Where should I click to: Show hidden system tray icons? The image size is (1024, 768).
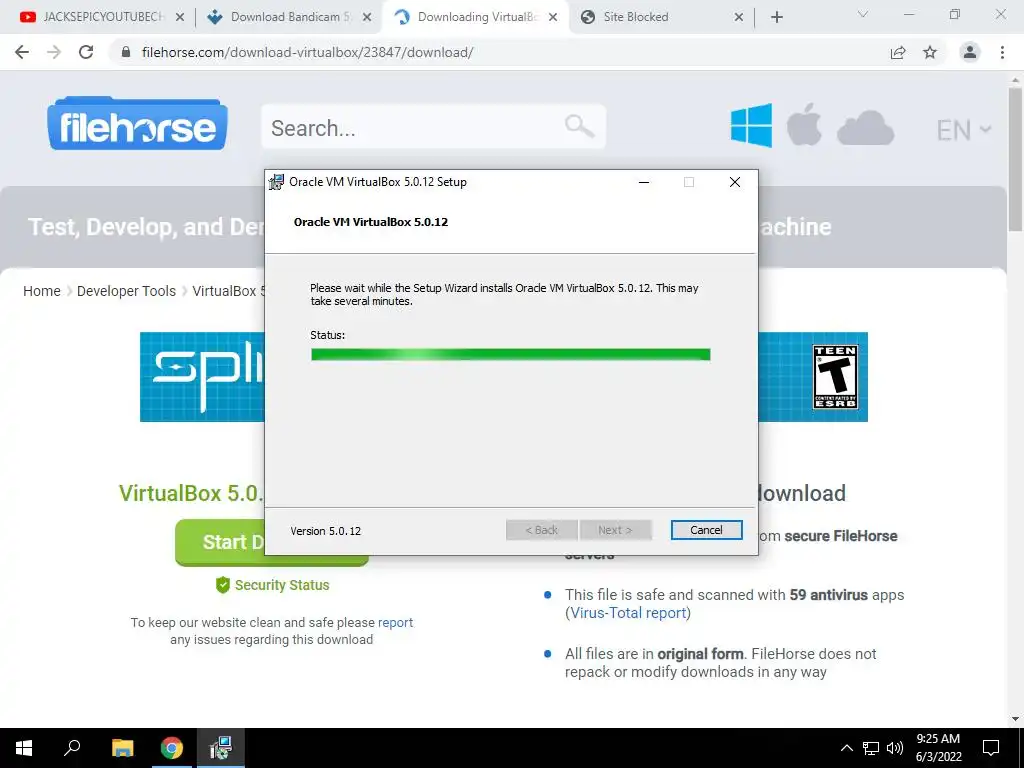coord(846,748)
